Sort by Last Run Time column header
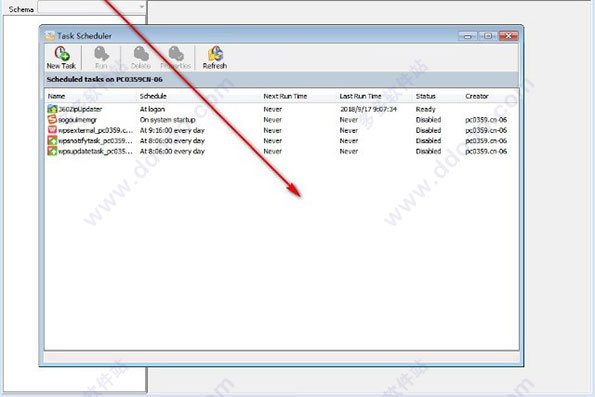This screenshot has height=397, width=595. tap(360, 96)
